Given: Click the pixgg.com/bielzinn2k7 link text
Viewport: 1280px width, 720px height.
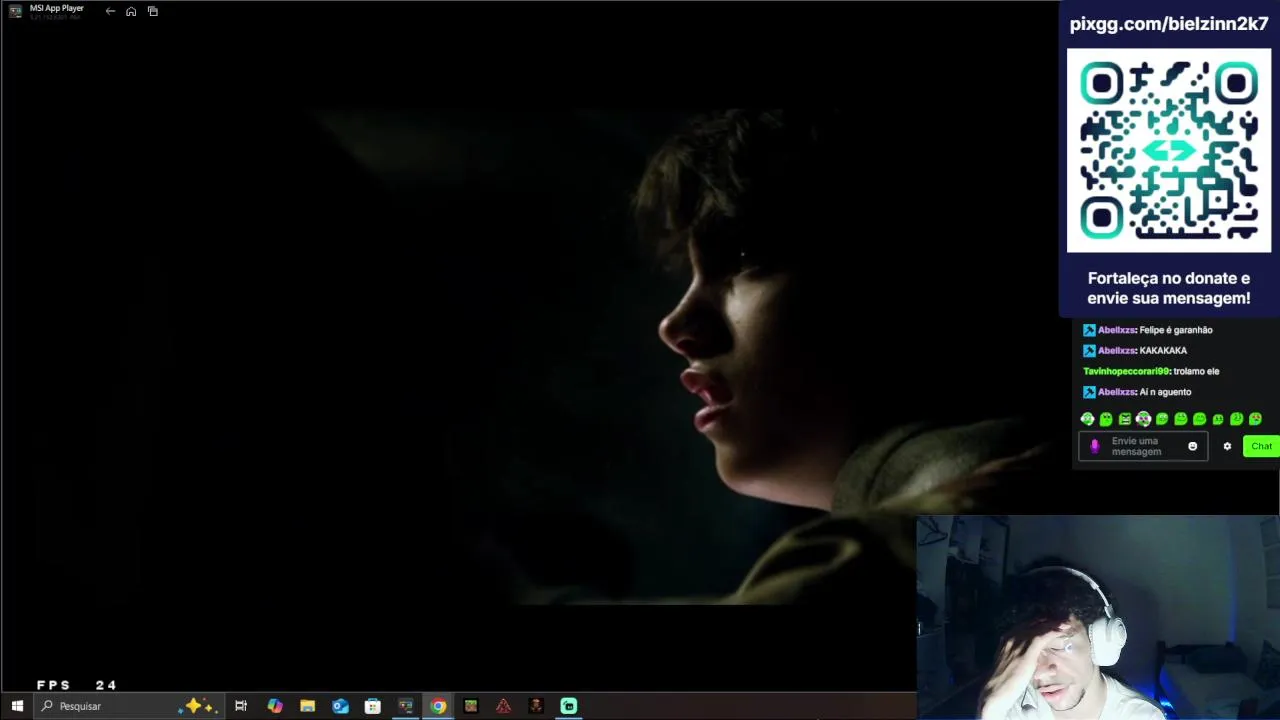Looking at the screenshot, I should [x=1169, y=24].
